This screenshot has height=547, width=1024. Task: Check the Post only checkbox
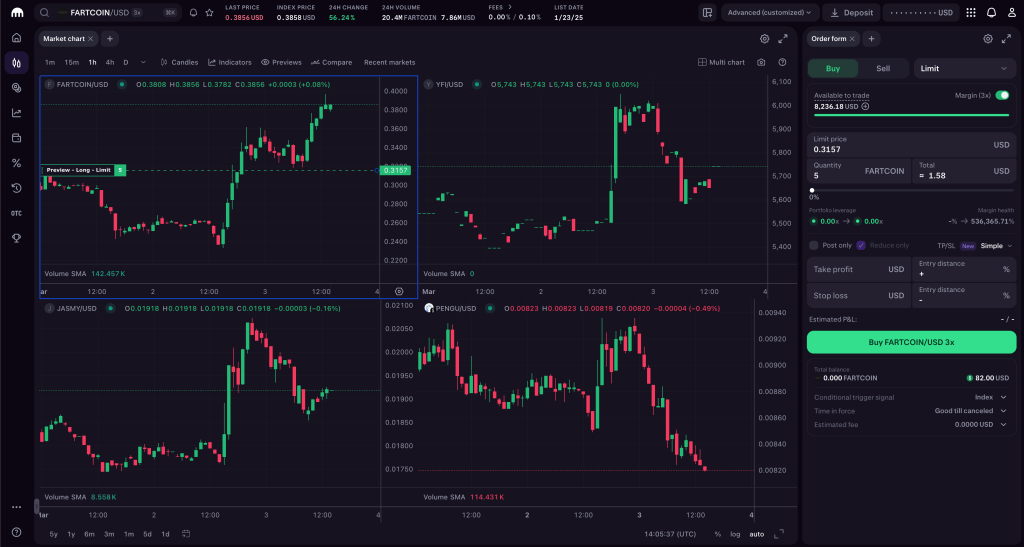click(813, 245)
